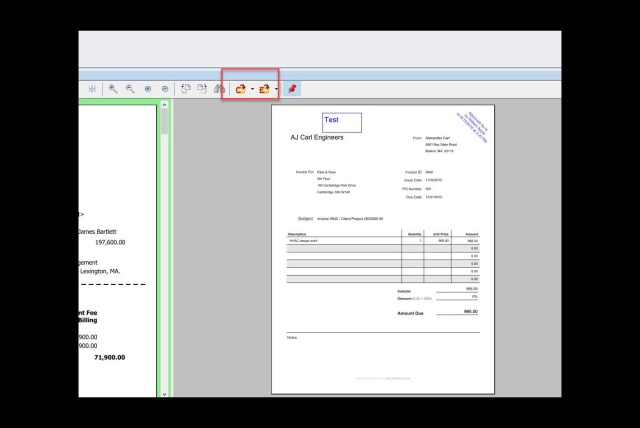Viewport: 640px width, 428px height.
Task: Click the red 'E' folder send icon
Action: [264, 89]
